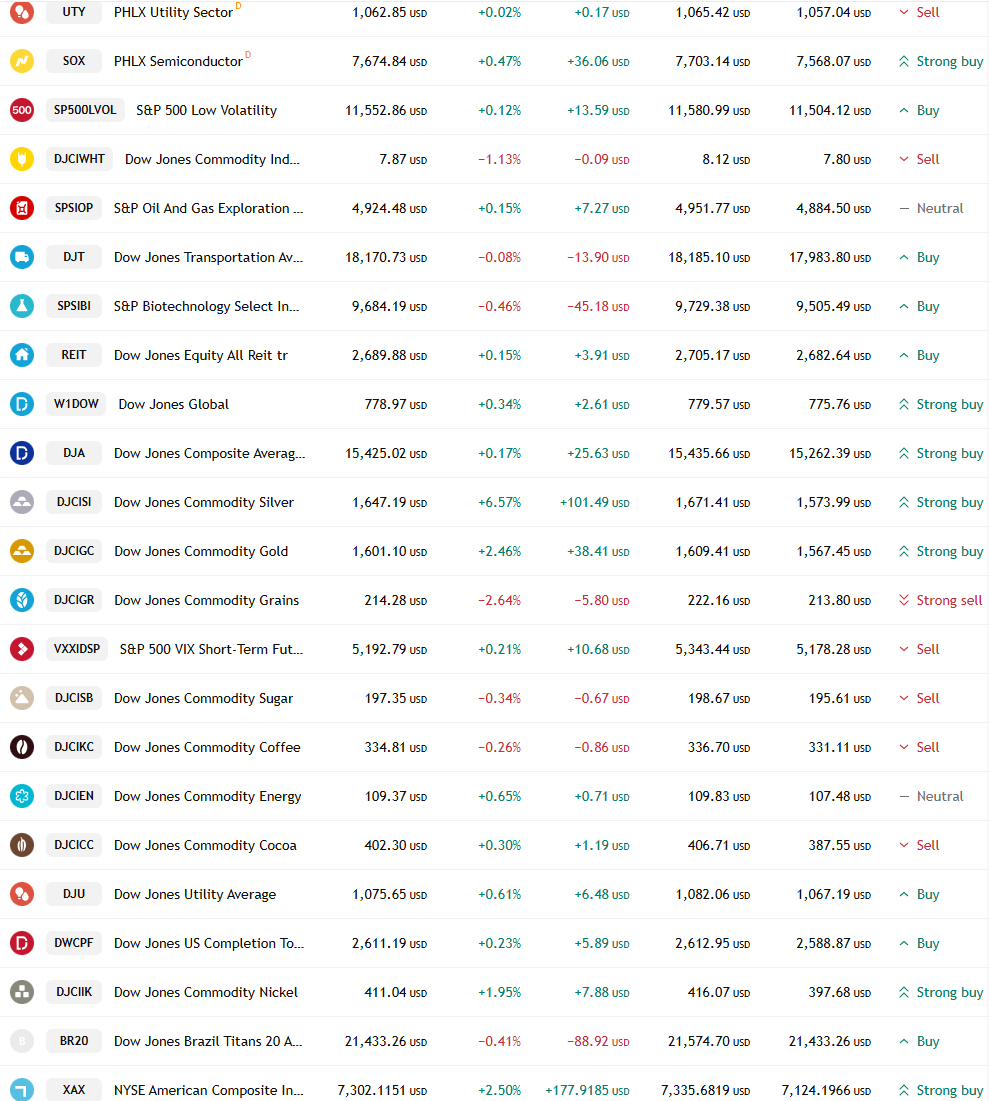This screenshot has width=989, height=1101.
Task: Click the blue truck icon for DJT
Action: (x=22, y=257)
